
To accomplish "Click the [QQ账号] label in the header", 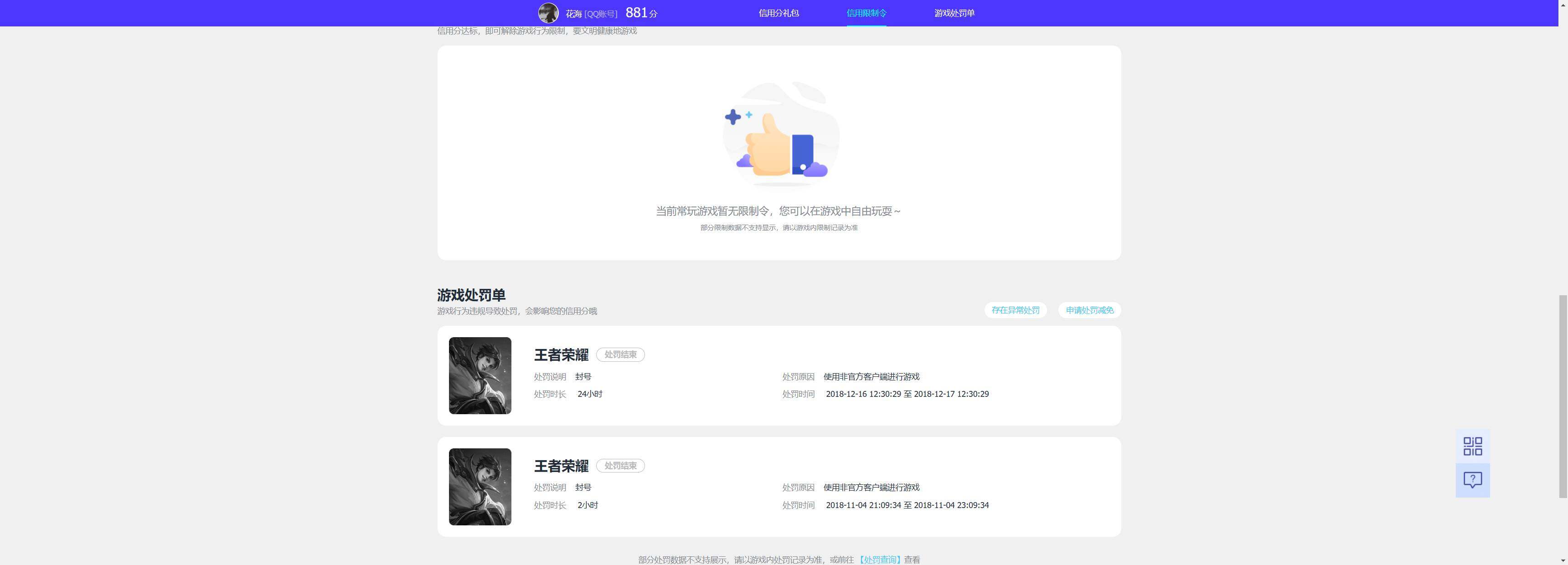I will click(601, 13).
